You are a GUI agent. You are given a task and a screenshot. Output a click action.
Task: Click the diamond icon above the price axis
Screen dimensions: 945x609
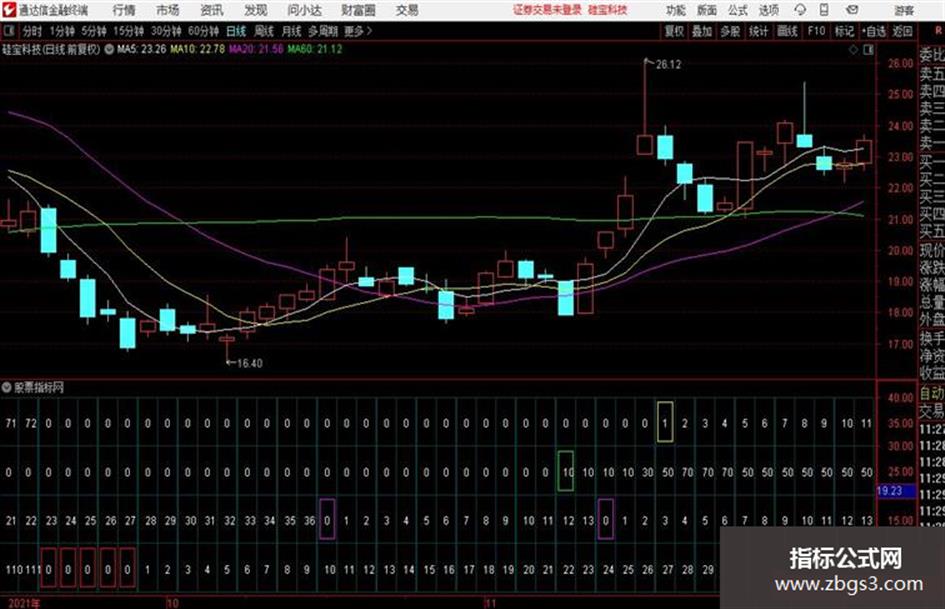pos(853,50)
